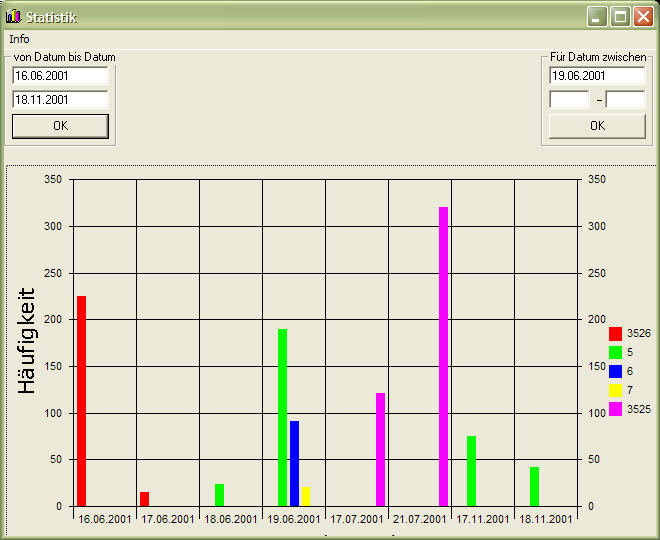
Task: Click the right empty range field after the dash
Action: click(625, 99)
